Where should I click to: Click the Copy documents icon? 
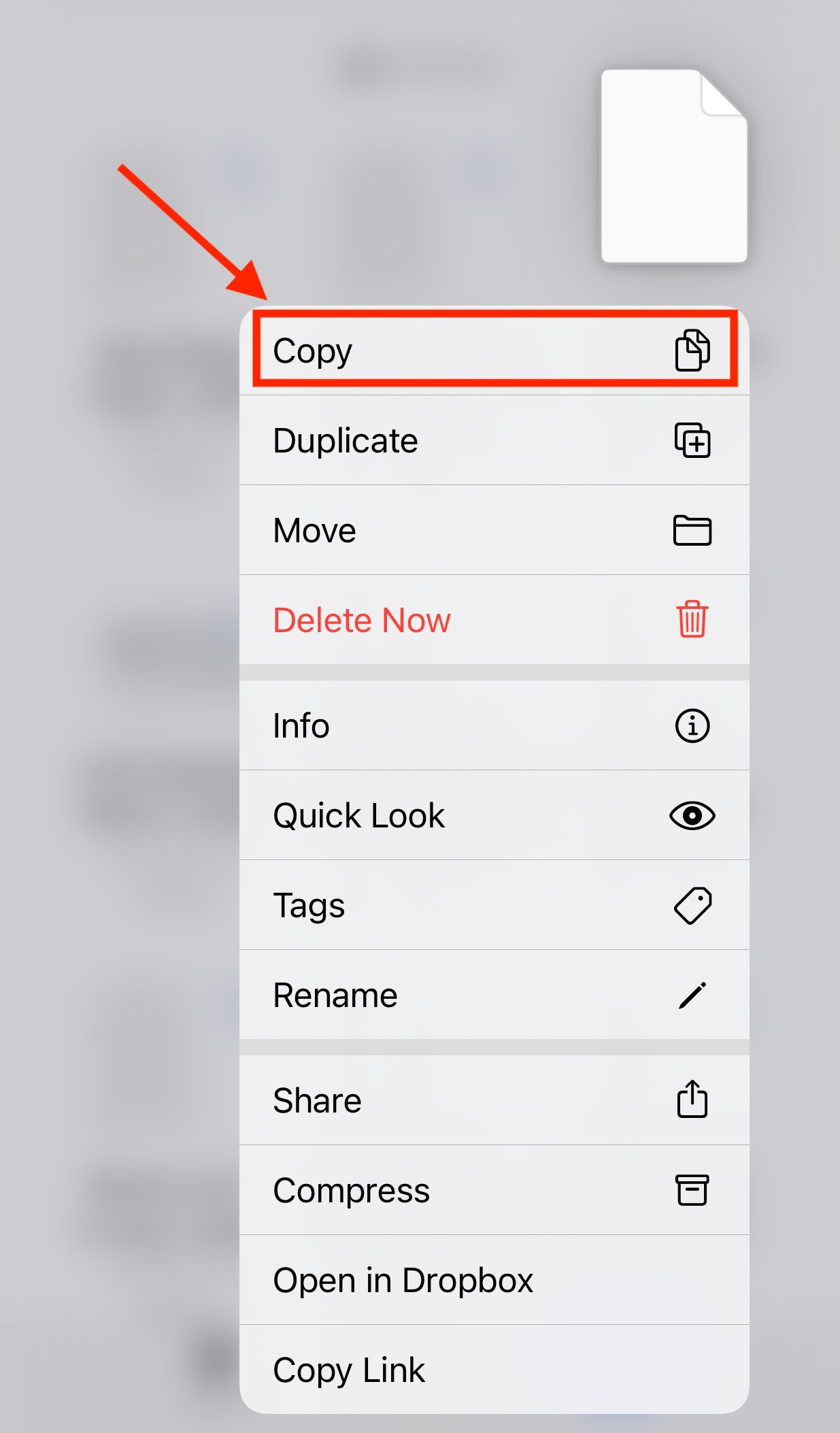pos(692,350)
